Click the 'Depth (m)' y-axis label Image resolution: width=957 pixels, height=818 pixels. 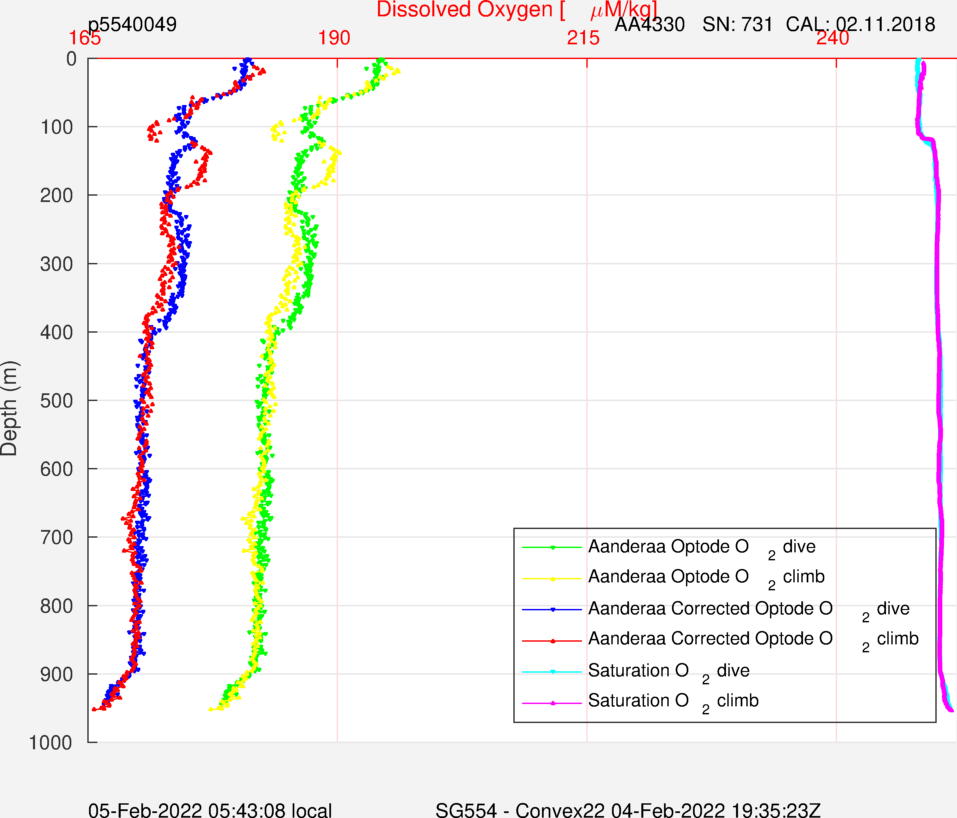[x=11, y=400]
